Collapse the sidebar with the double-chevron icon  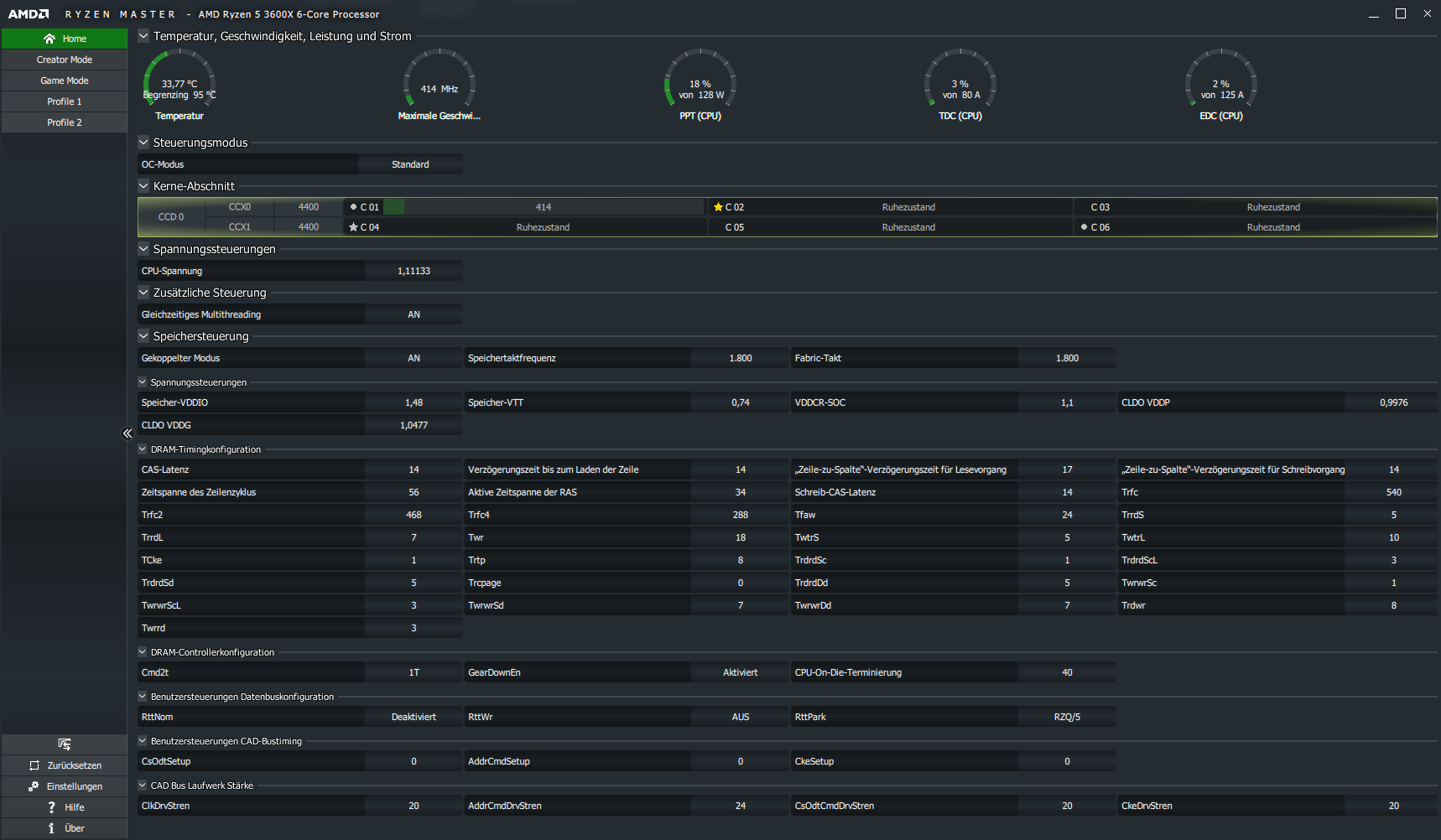click(x=127, y=433)
